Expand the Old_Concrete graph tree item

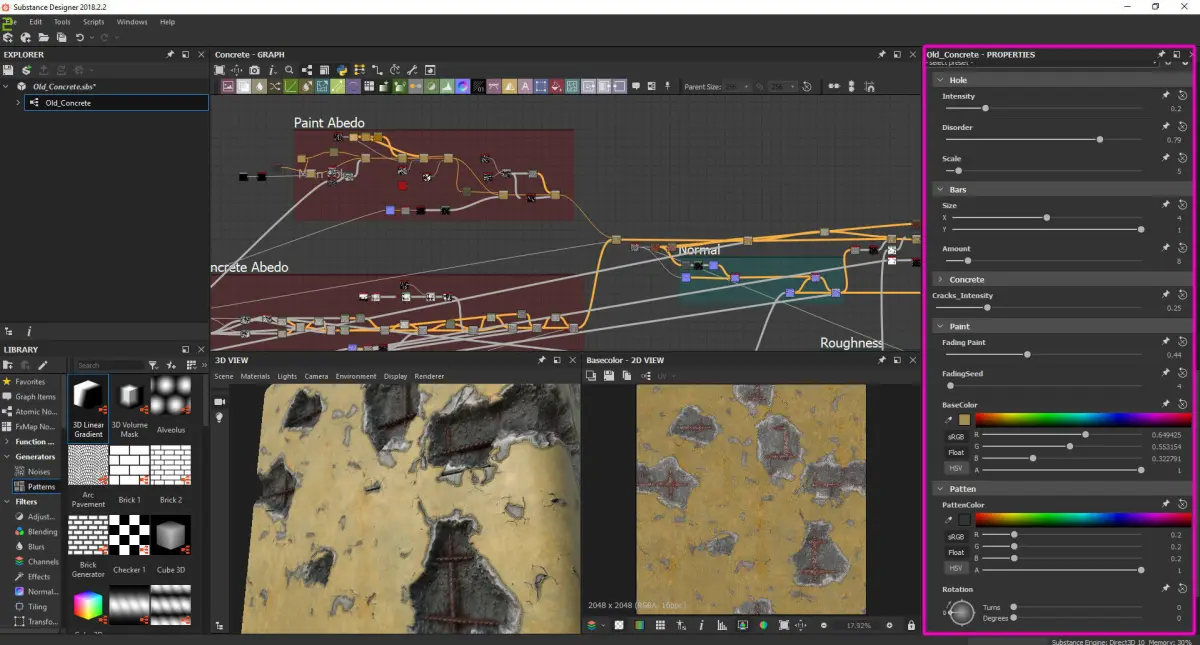coord(18,102)
